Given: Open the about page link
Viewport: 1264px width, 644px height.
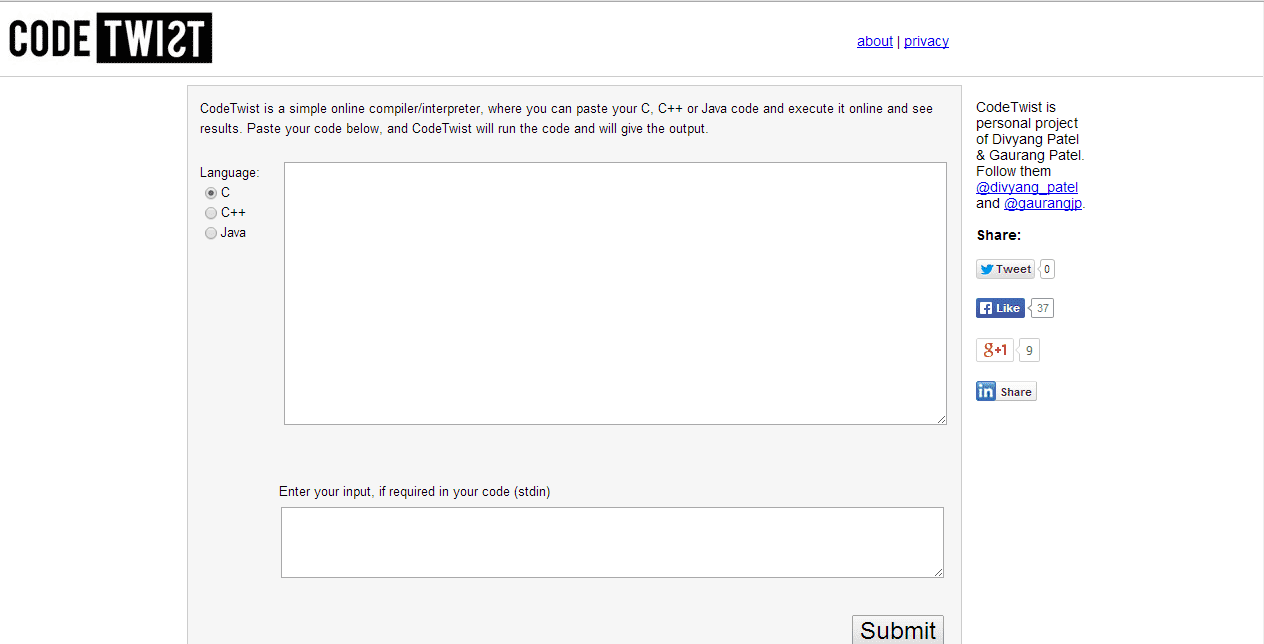Looking at the screenshot, I should tap(875, 41).
